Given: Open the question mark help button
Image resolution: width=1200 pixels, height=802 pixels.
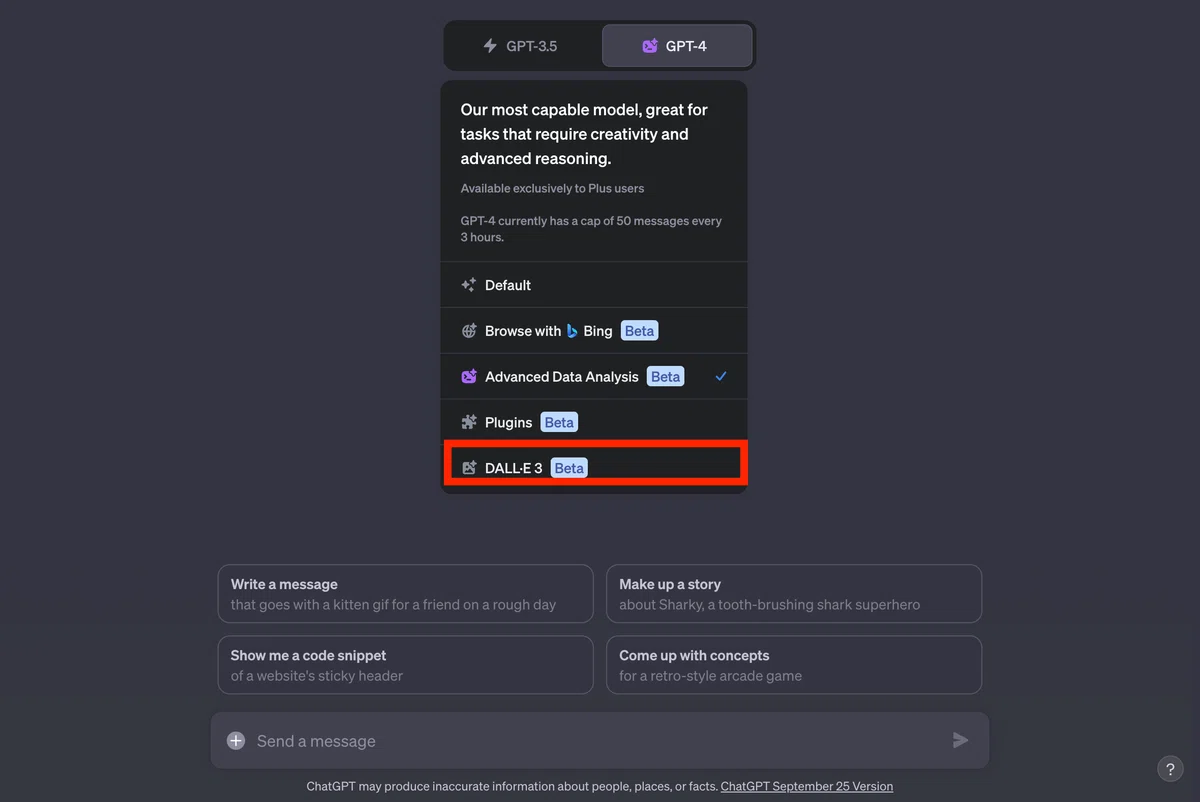Looking at the screenshot, I should click(x=1170, y=768).
